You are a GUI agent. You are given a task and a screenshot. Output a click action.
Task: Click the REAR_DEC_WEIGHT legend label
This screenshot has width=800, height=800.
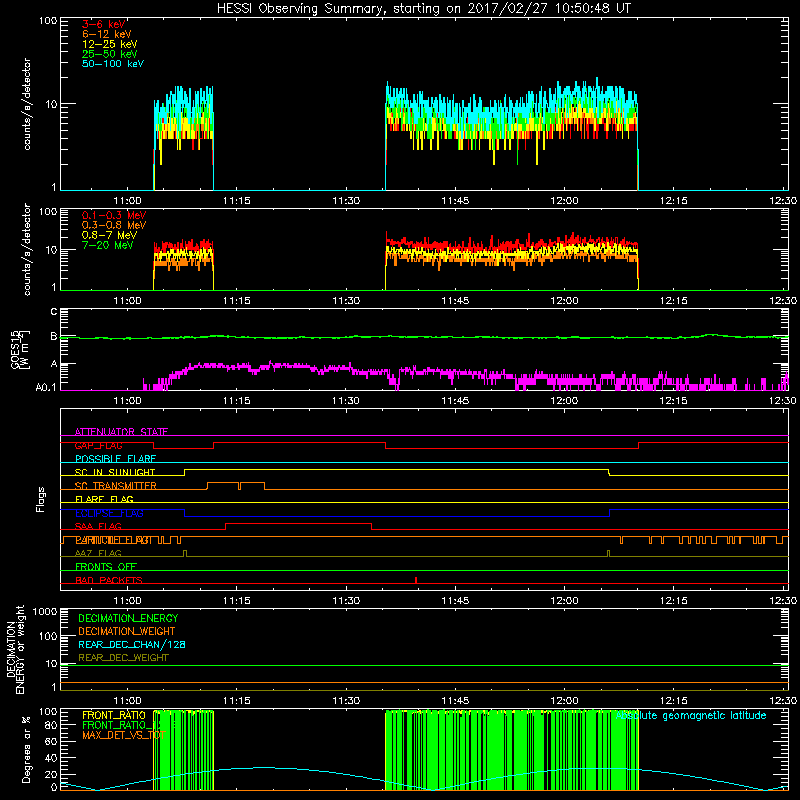(123, 658)
